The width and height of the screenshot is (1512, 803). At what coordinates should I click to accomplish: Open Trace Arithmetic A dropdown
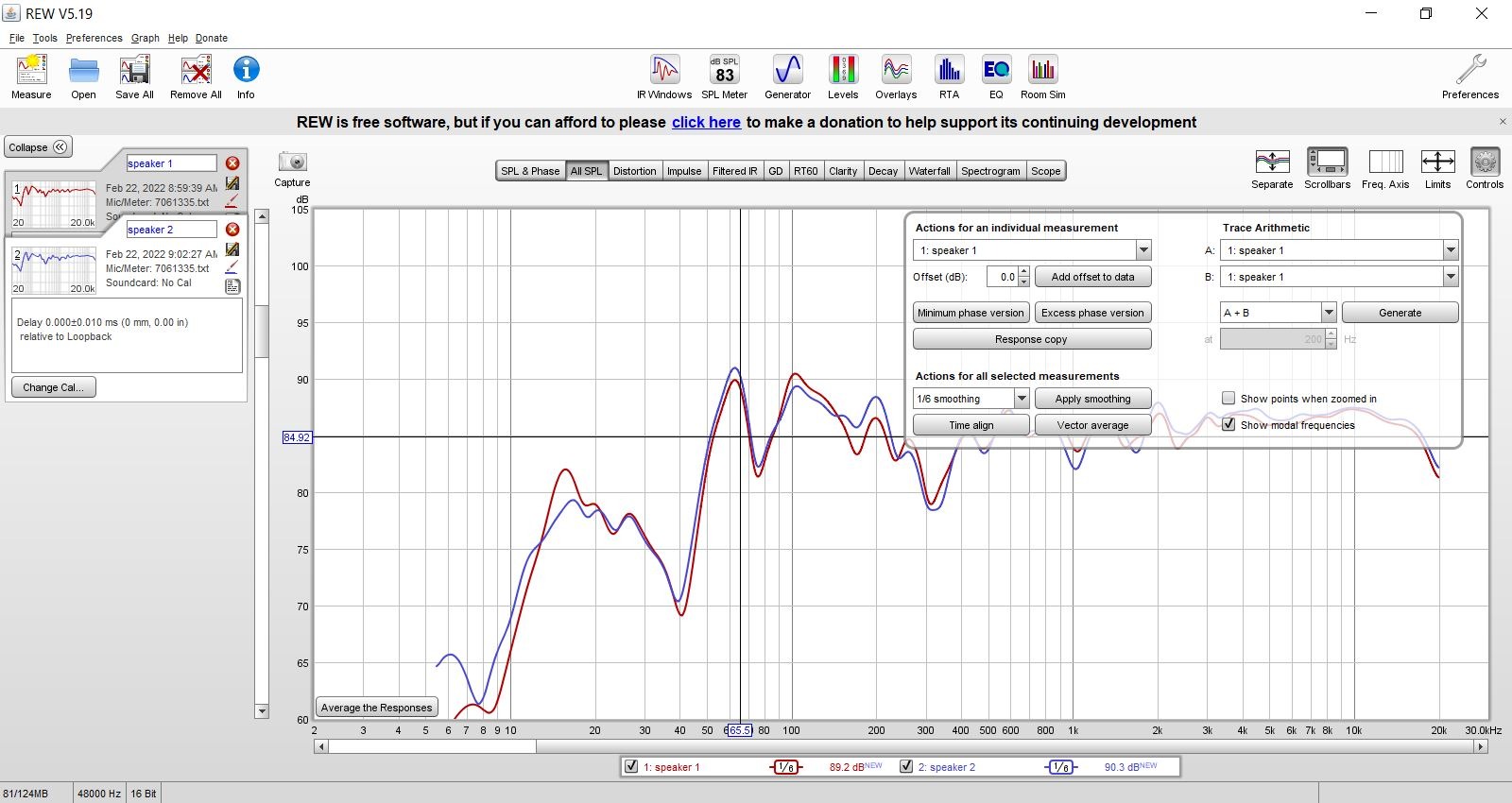[1451, 250]
